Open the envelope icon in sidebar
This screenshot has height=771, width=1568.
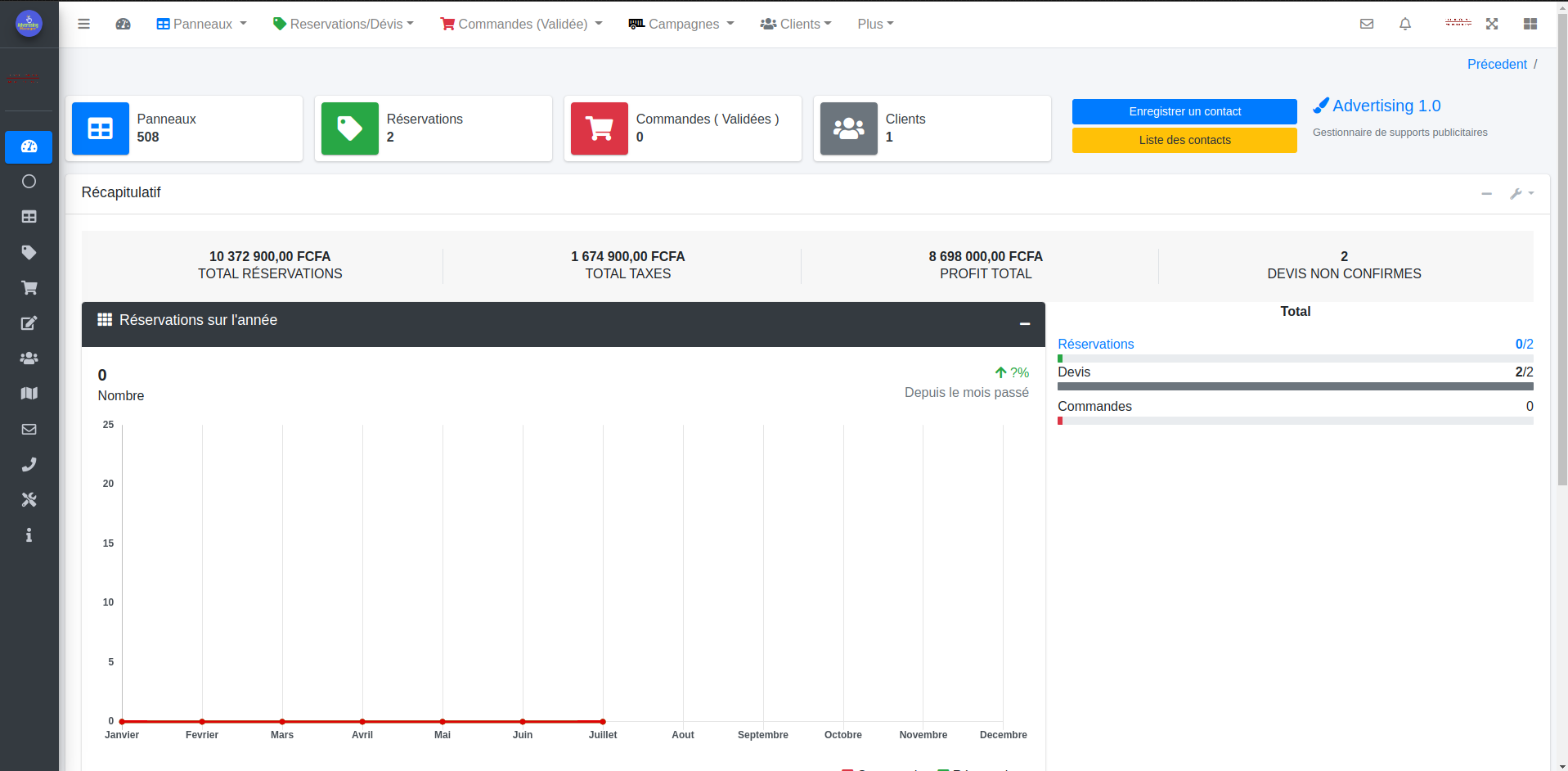(x=29, y=429)
